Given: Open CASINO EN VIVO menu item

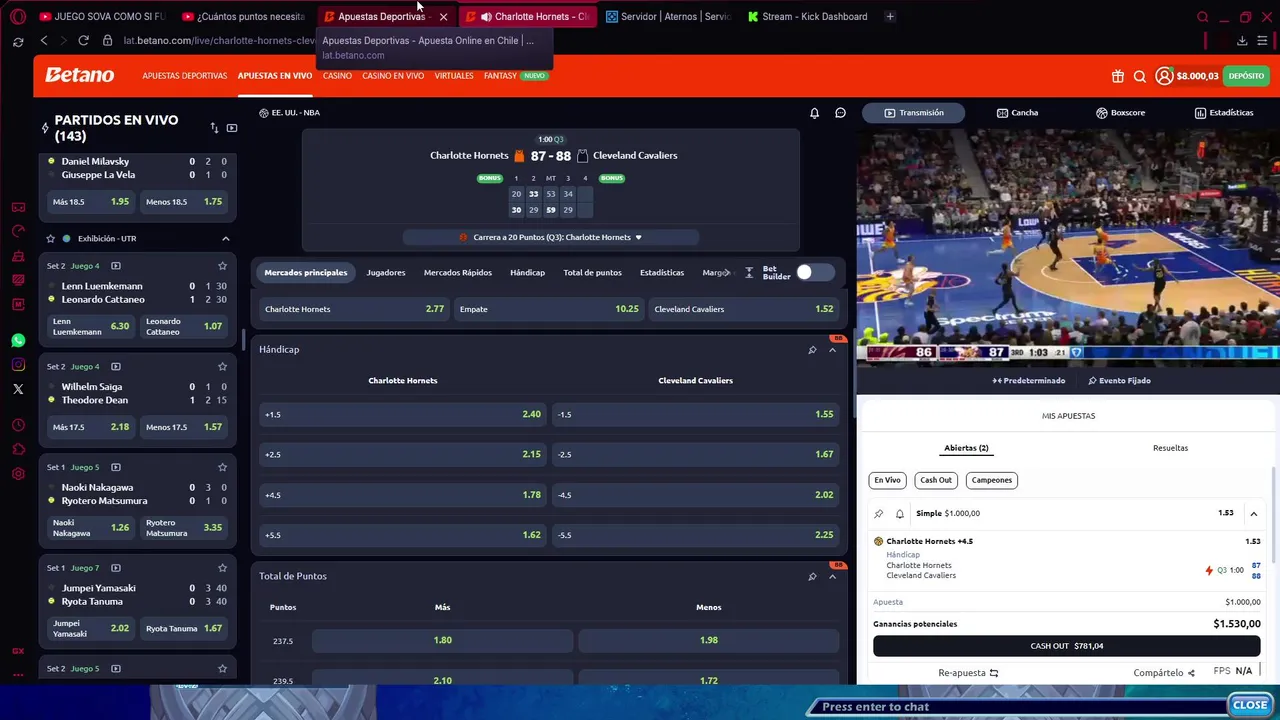Looking at the screenshot, I should point(393,76).
